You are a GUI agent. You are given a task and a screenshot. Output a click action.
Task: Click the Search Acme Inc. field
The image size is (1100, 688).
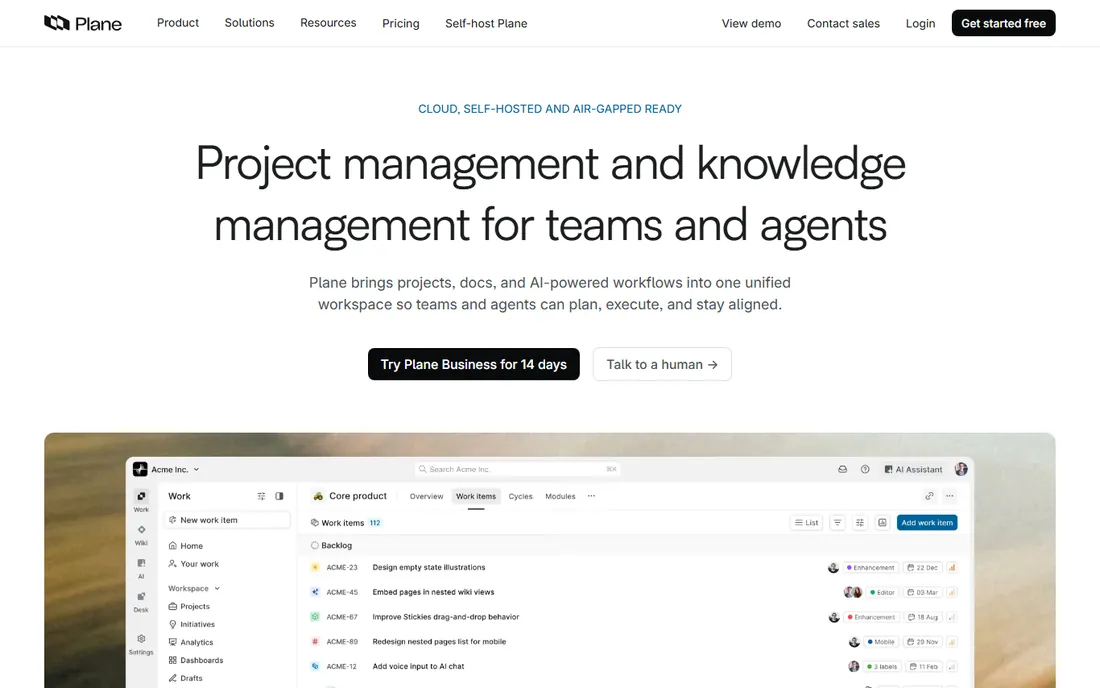[x=518, y=469]
